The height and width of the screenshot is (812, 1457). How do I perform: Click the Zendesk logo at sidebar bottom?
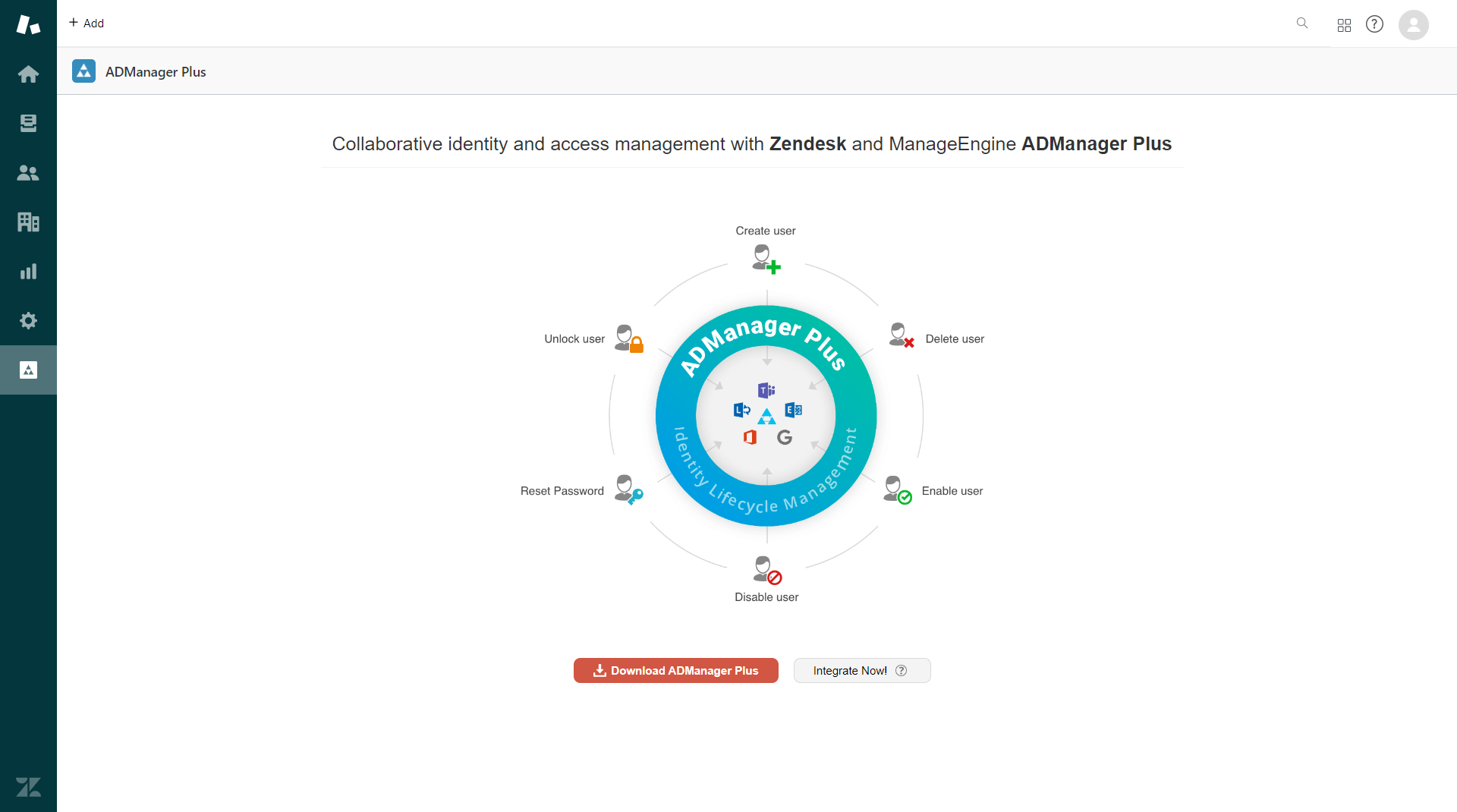click(28, 787)
